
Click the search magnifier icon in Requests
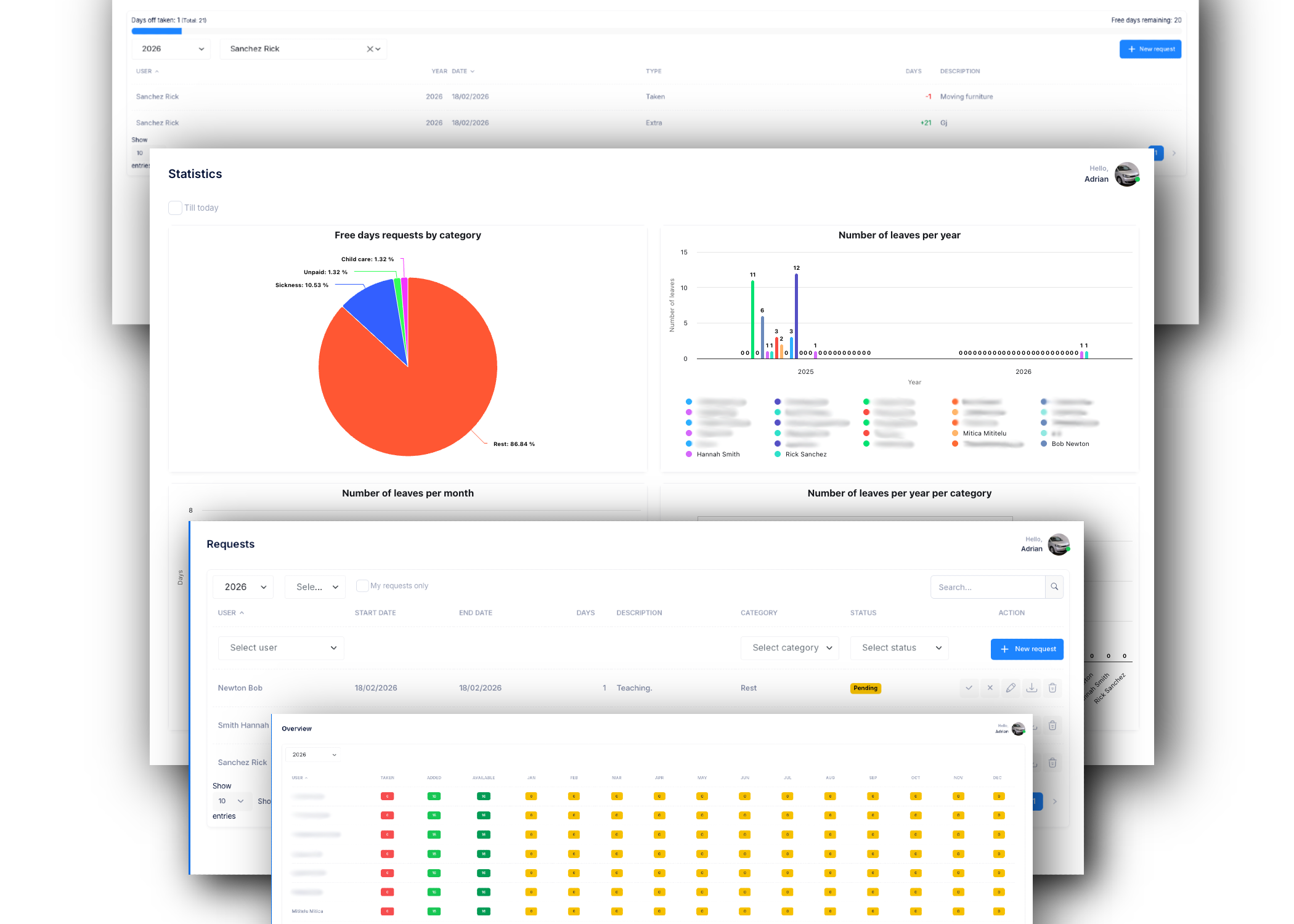[1054, 587]
